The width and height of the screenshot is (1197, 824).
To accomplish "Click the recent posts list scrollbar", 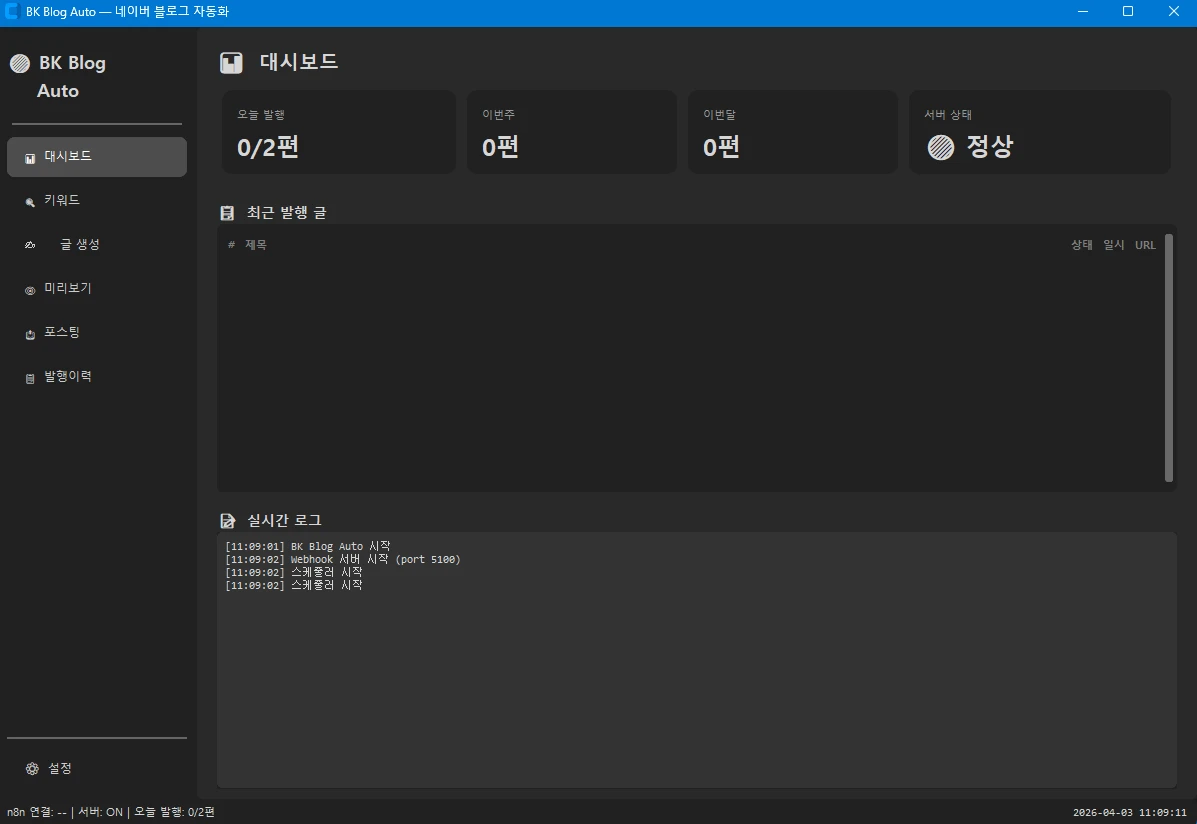I will coord(1169,358).
